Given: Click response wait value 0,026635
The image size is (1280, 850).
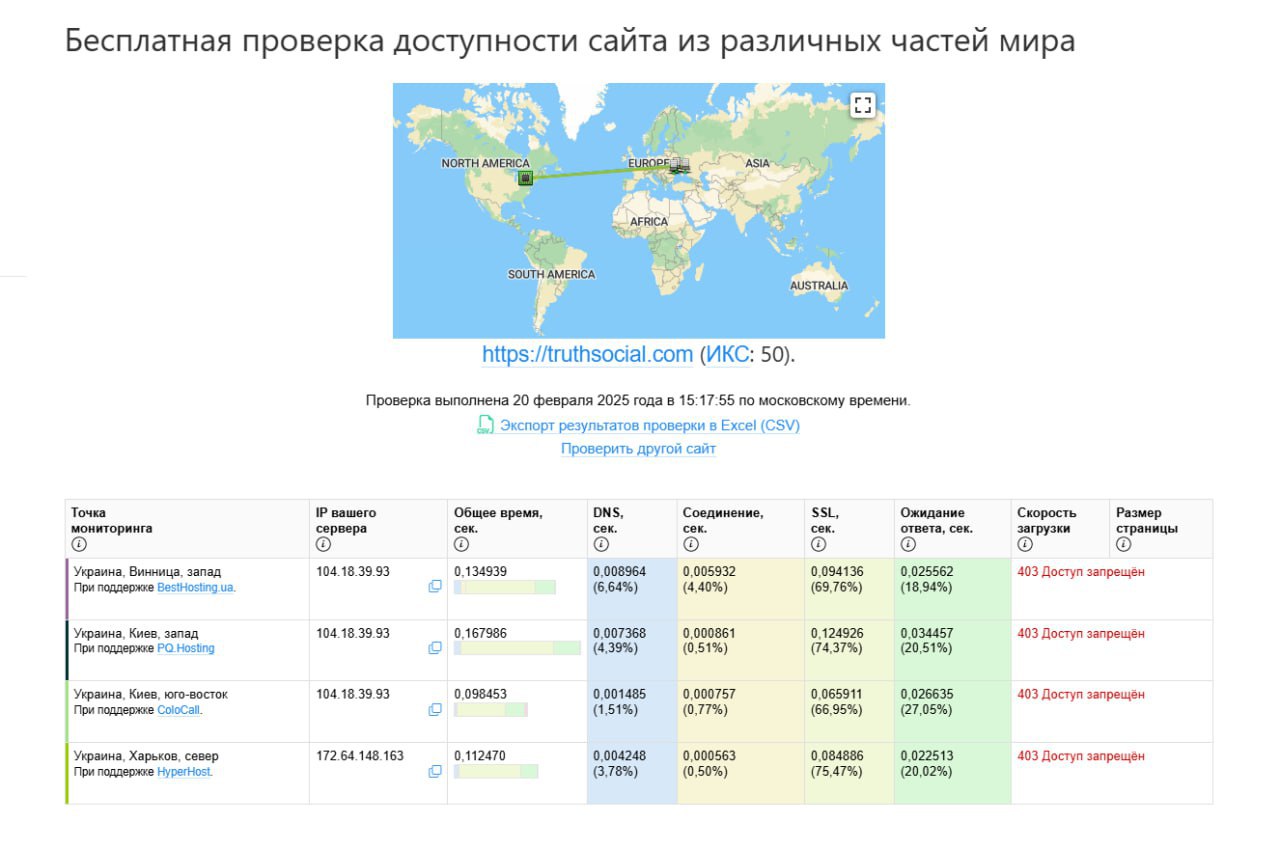Looking at the screenshot, I should [x=927, y=694].
